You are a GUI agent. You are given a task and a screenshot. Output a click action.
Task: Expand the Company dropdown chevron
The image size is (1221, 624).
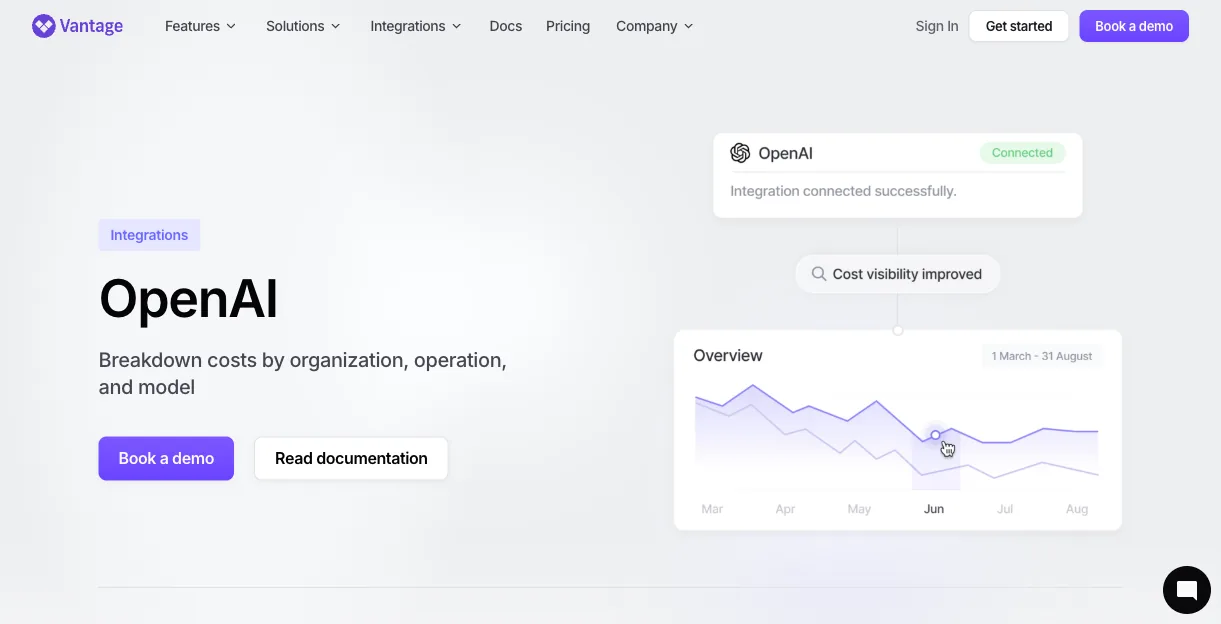pyautogui.click(x=688, y=27)
